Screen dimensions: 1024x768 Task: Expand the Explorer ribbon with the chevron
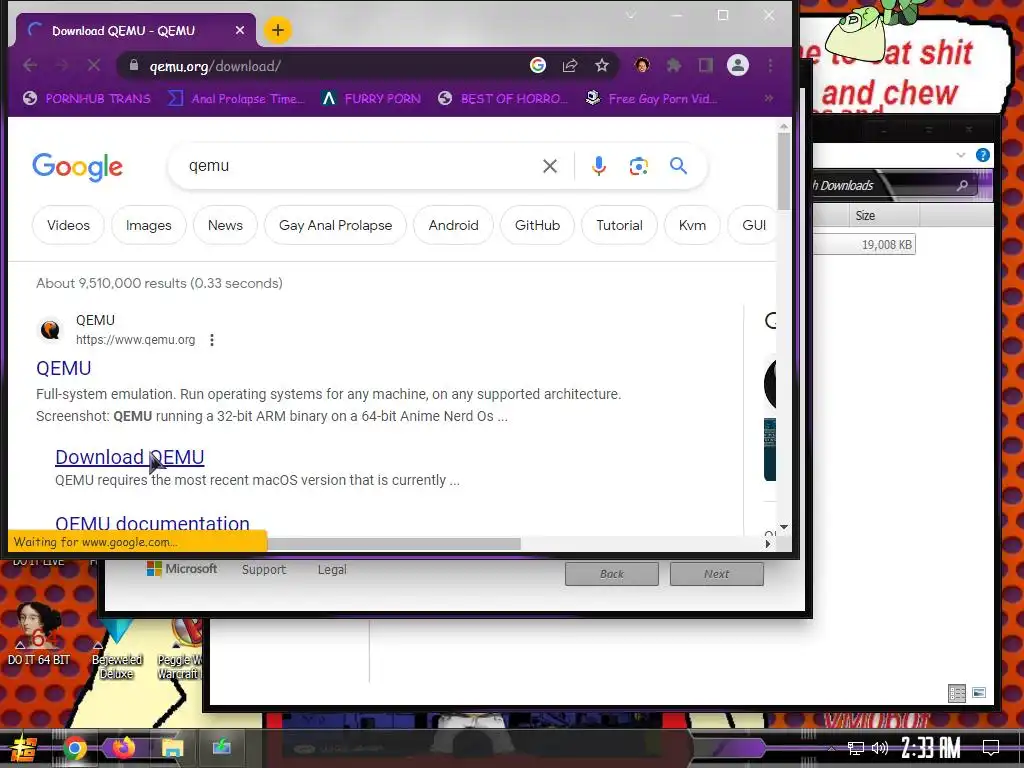[960, 155]
